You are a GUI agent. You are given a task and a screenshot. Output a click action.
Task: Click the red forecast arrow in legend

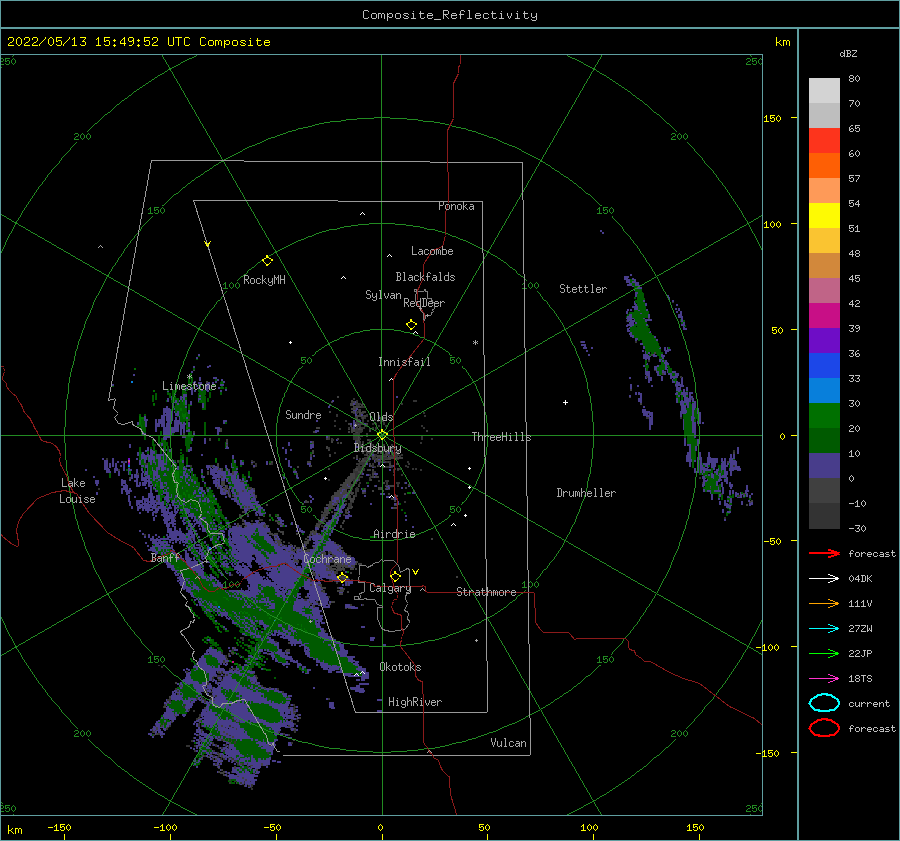pos(824,553)
